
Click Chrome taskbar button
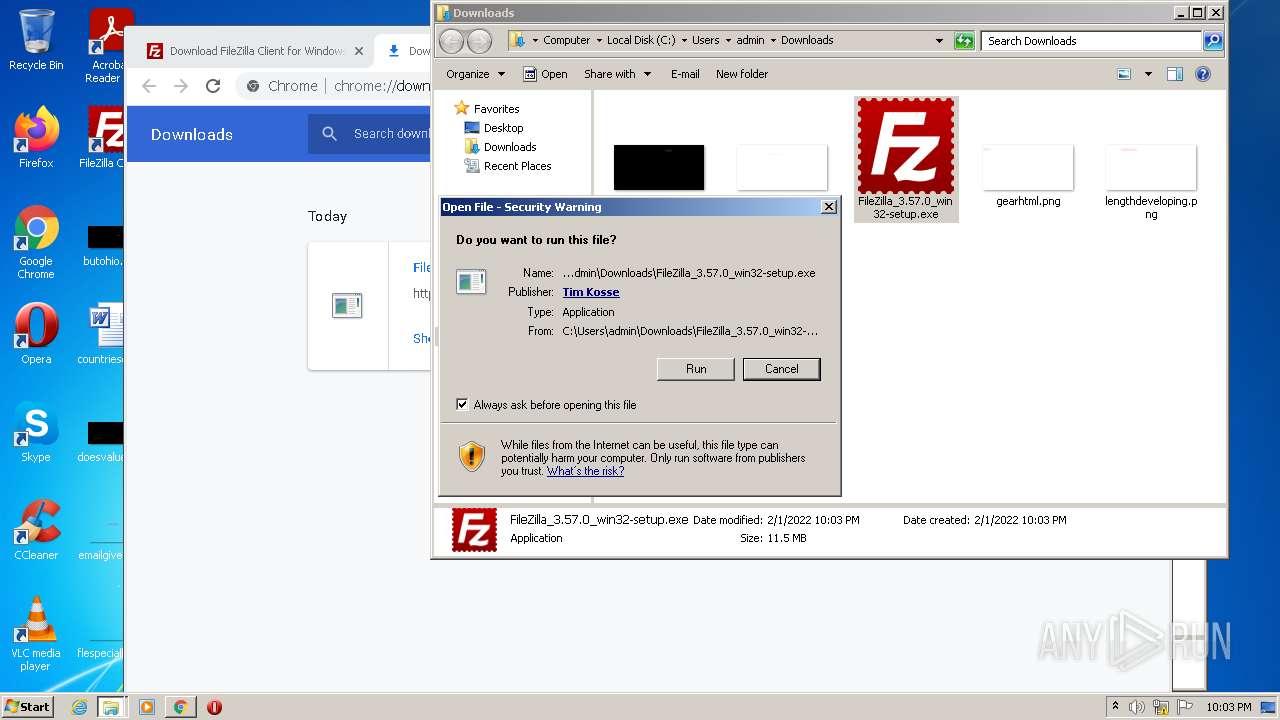point(180,707)
